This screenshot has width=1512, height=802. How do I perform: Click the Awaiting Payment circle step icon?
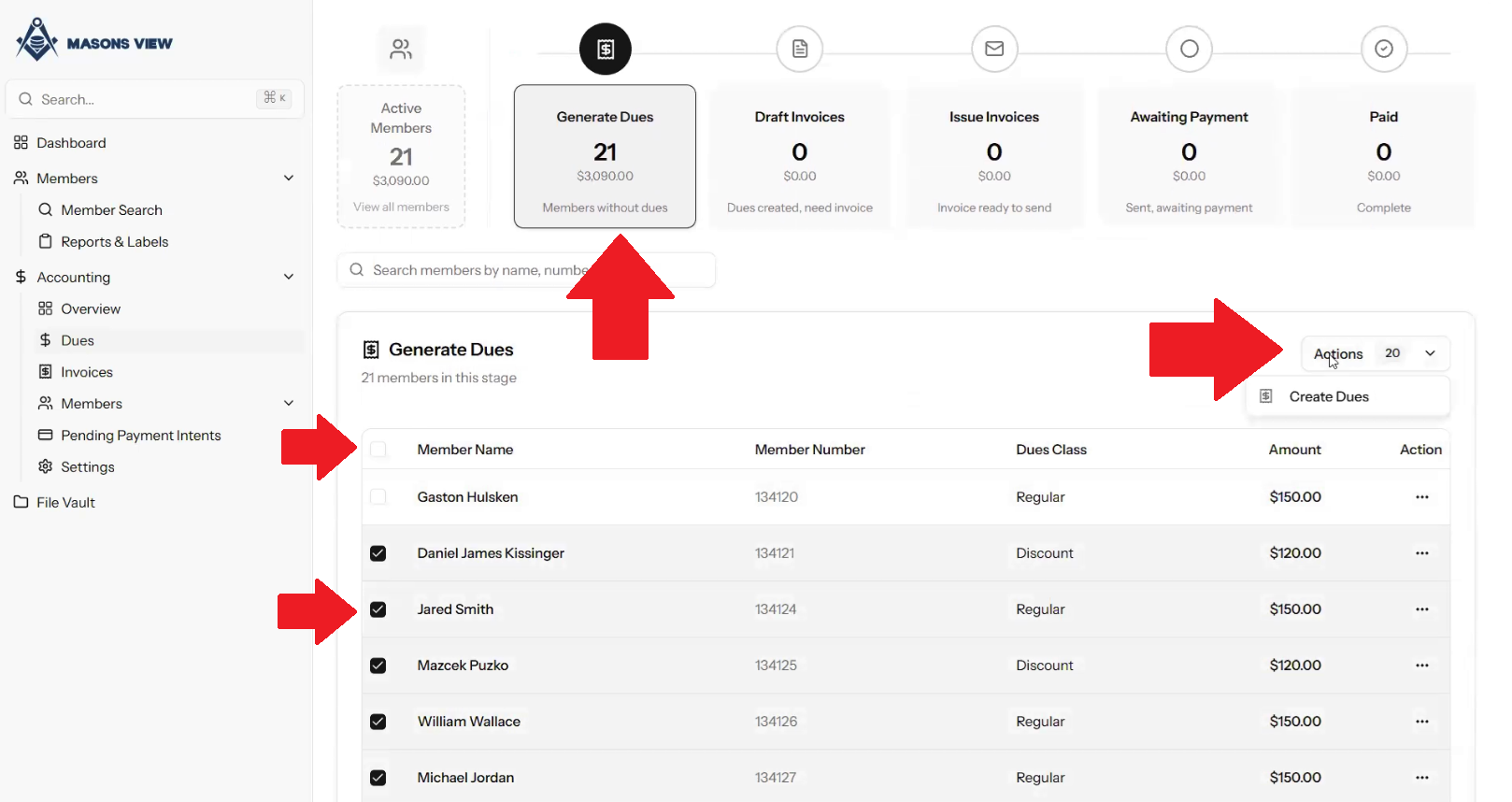point(1189,49)
